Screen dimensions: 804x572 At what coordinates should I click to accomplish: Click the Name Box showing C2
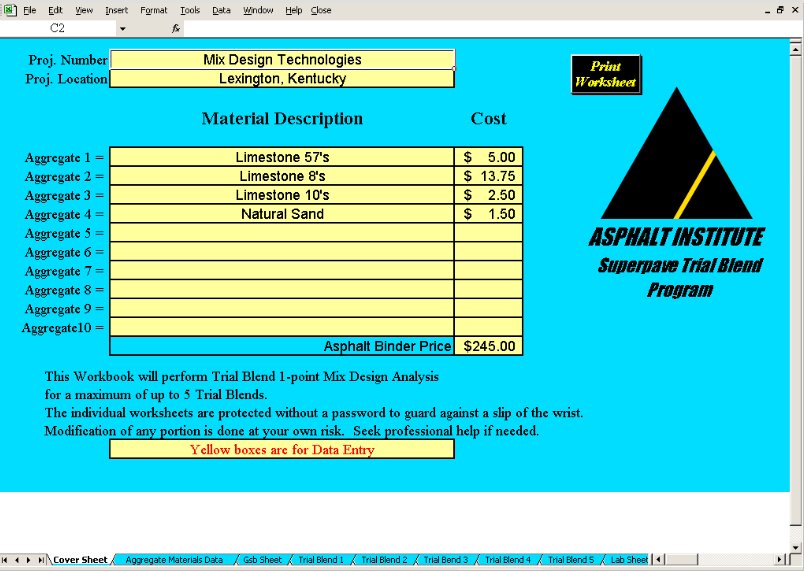pos(57,28)
